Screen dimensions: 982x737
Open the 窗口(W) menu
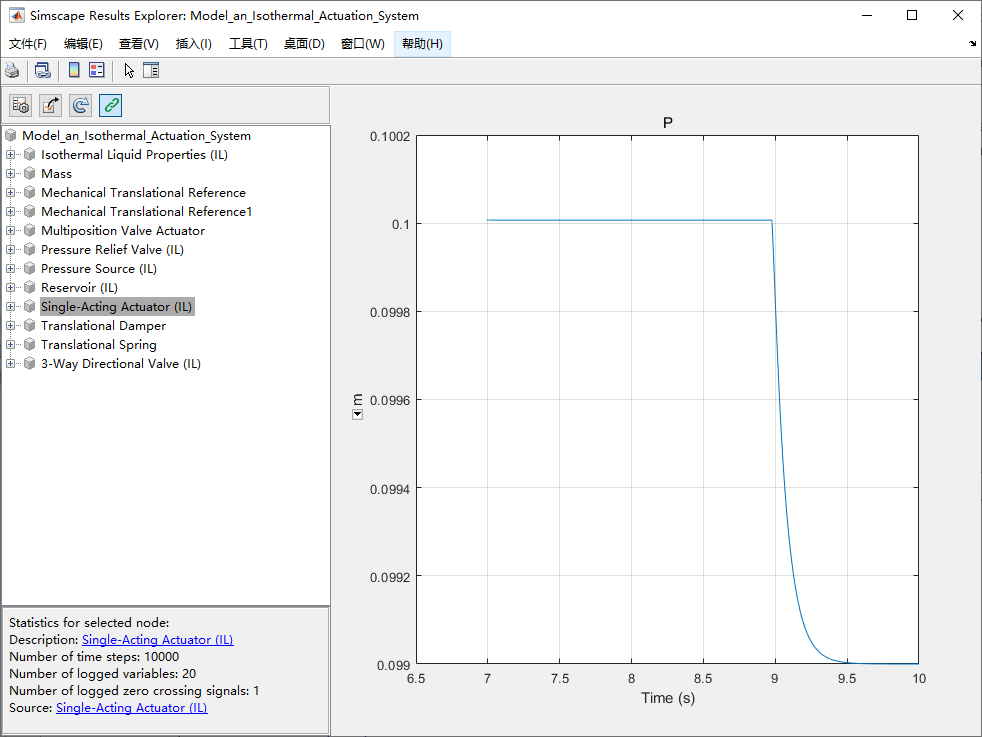point(363,44)
